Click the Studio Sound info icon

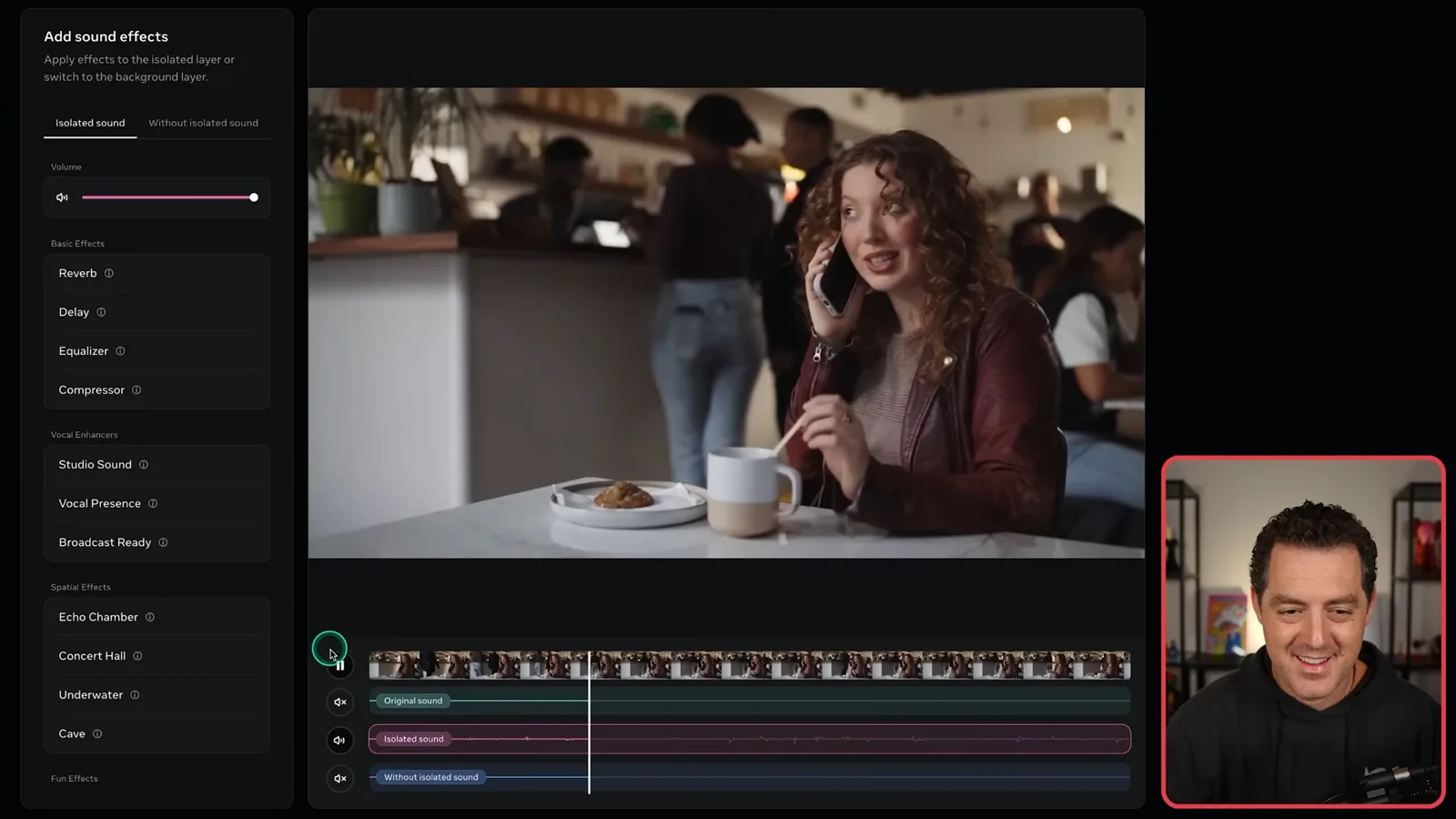tap(144, 465)
